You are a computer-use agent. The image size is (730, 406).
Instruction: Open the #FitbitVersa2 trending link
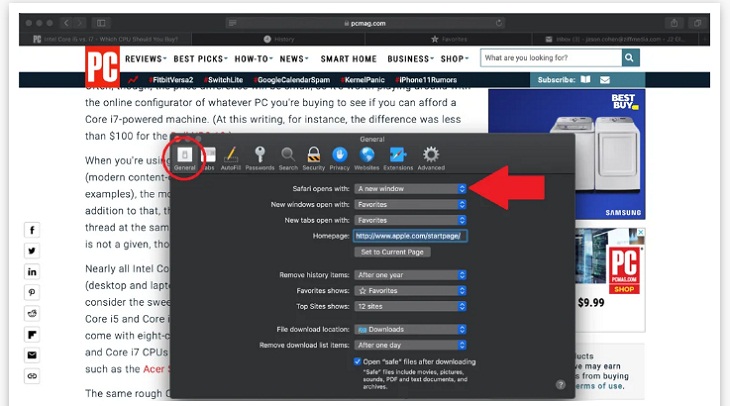171,80
